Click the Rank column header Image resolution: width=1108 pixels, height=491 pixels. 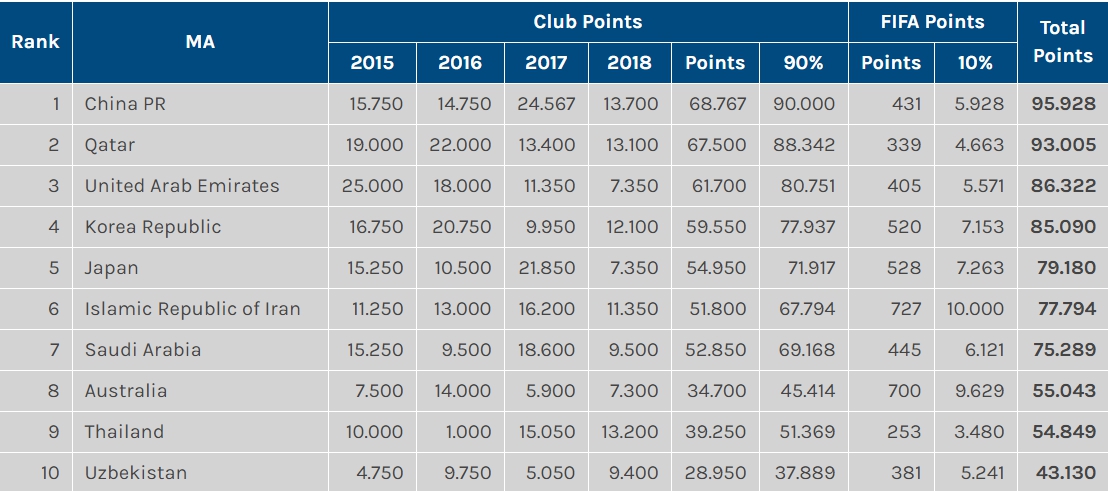[35, 42]
